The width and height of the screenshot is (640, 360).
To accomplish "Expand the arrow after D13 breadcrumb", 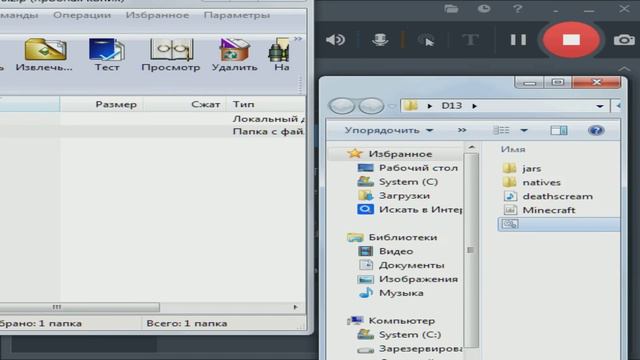I will point(474,106).
